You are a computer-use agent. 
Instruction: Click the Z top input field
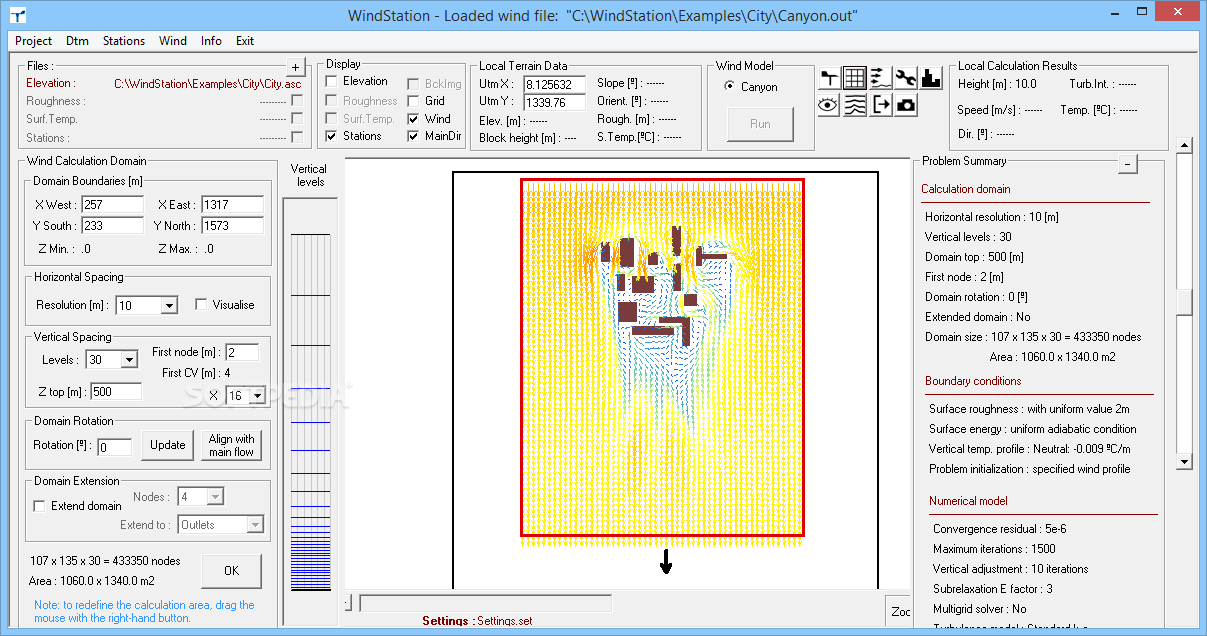click(x=115, y=392)
